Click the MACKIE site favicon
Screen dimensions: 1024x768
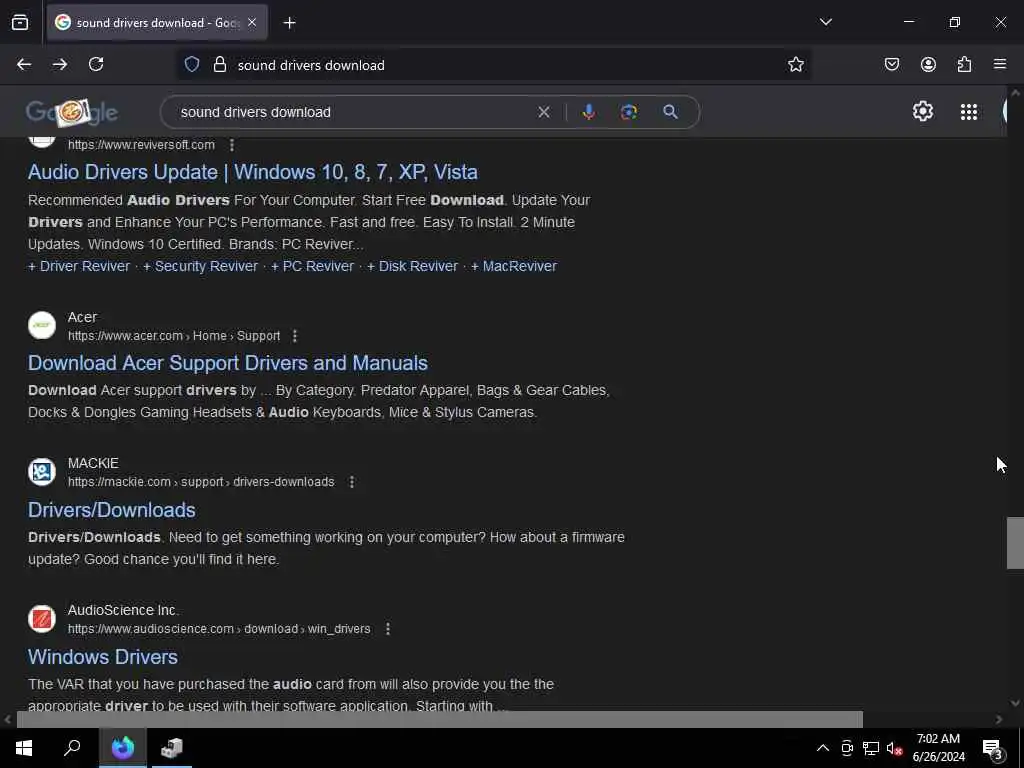pos(42,472)
